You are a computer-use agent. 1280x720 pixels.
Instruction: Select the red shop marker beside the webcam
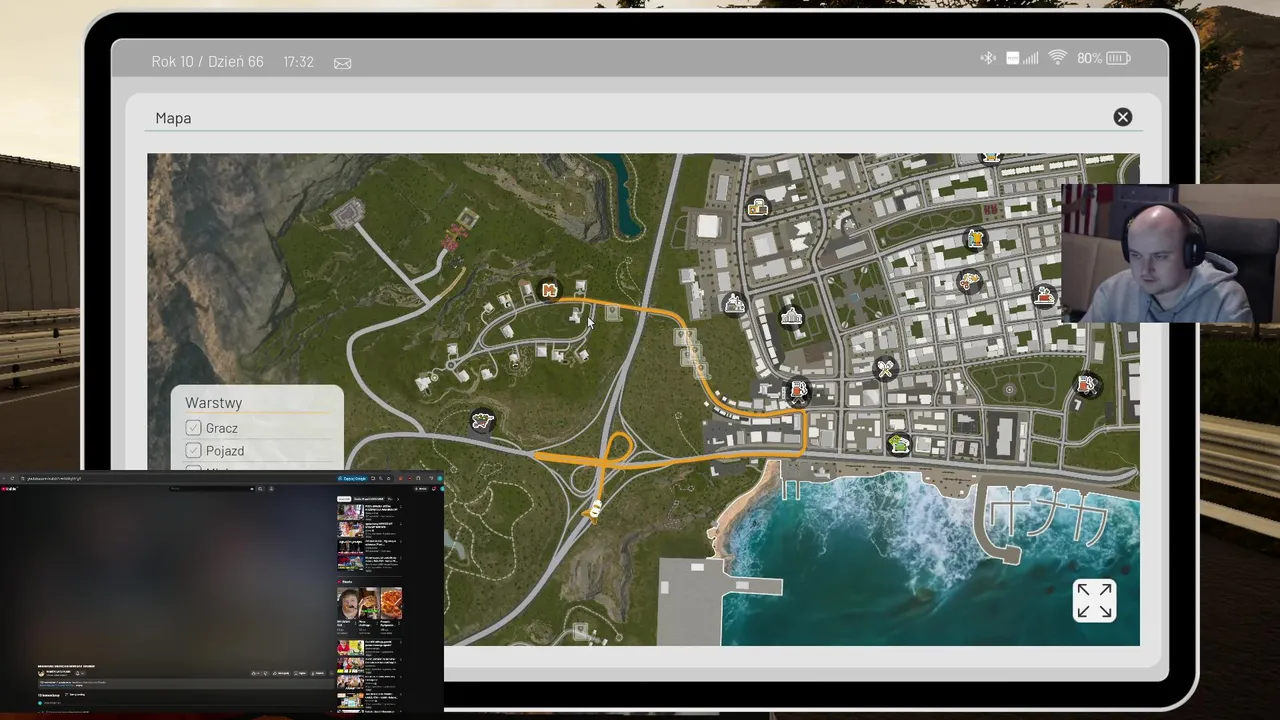pos(1045,296)
